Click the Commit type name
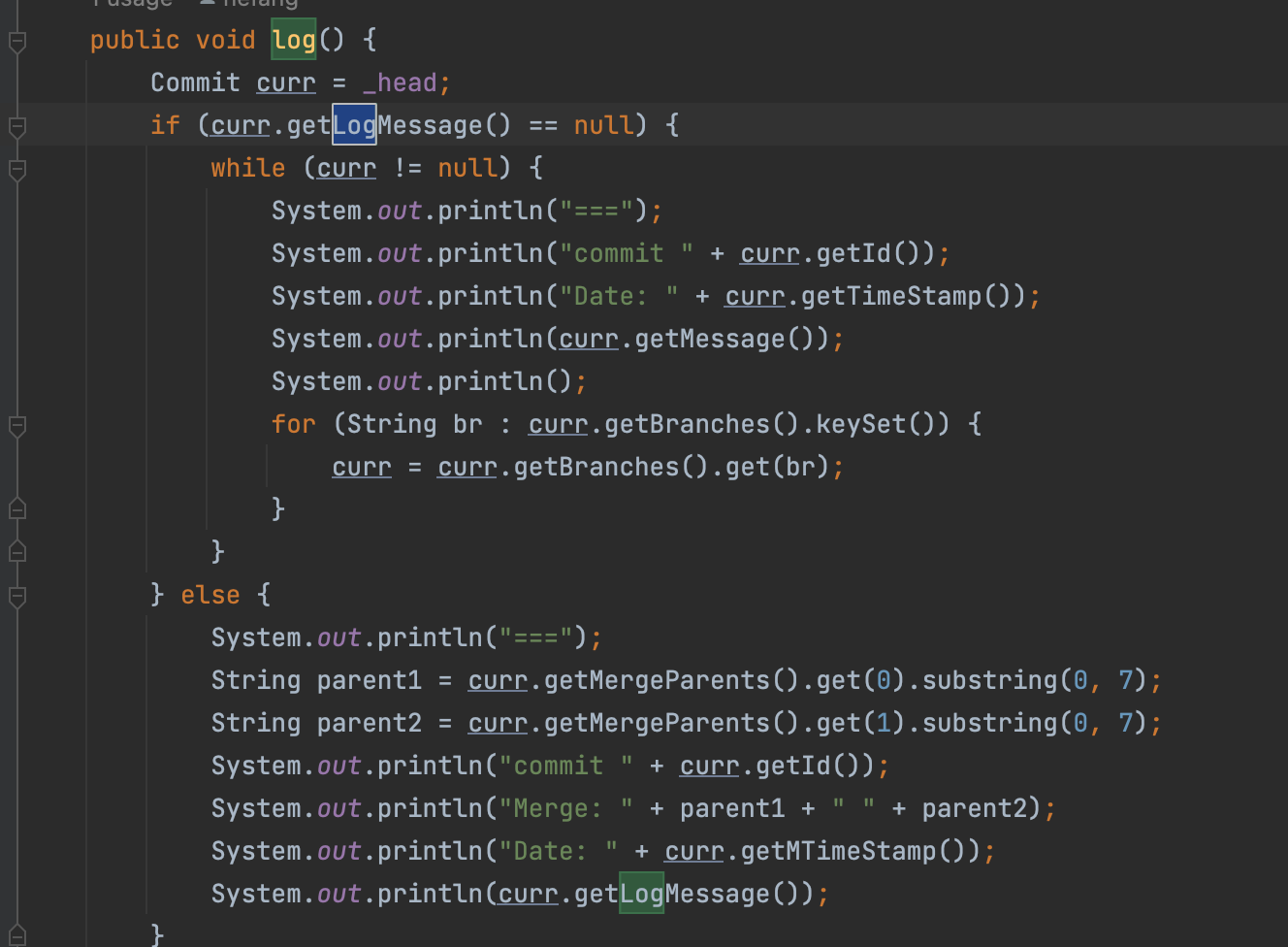The width and height of the screenshot is (1288, 947). (195, 82)
